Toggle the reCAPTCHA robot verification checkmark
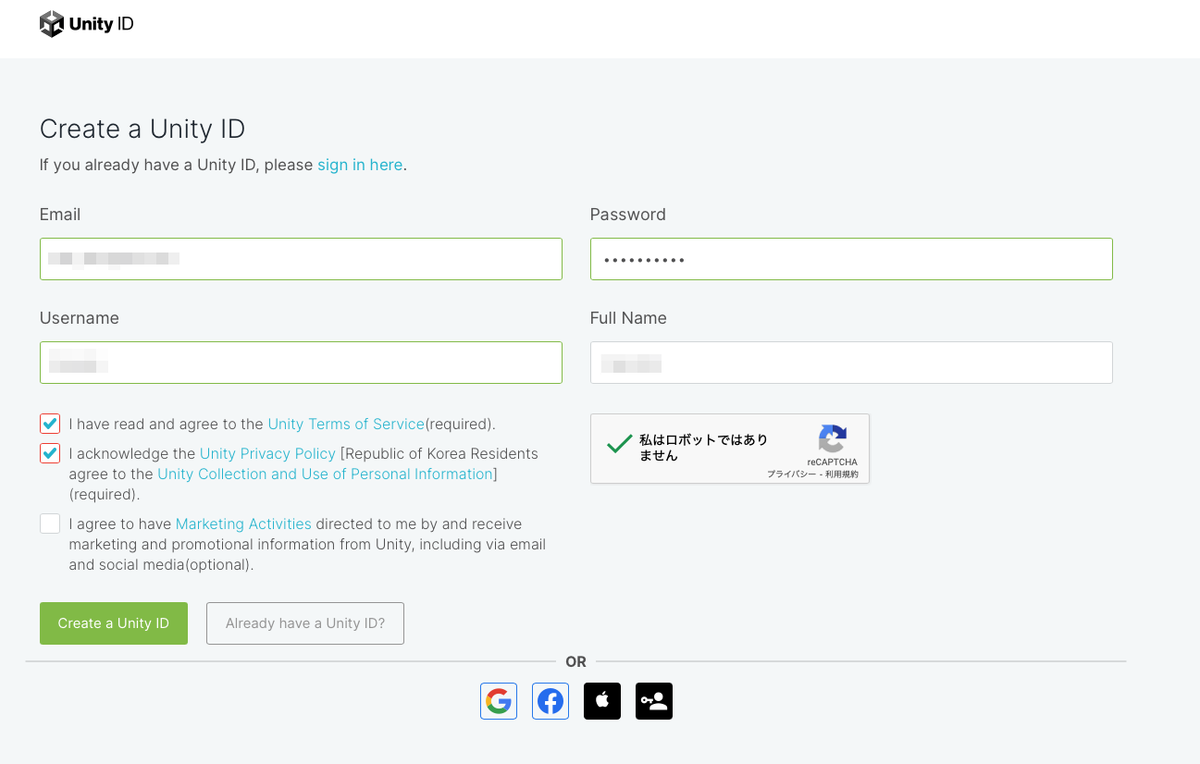The height and width of the screenshot is (764, 1200). [x=619, y=444]
